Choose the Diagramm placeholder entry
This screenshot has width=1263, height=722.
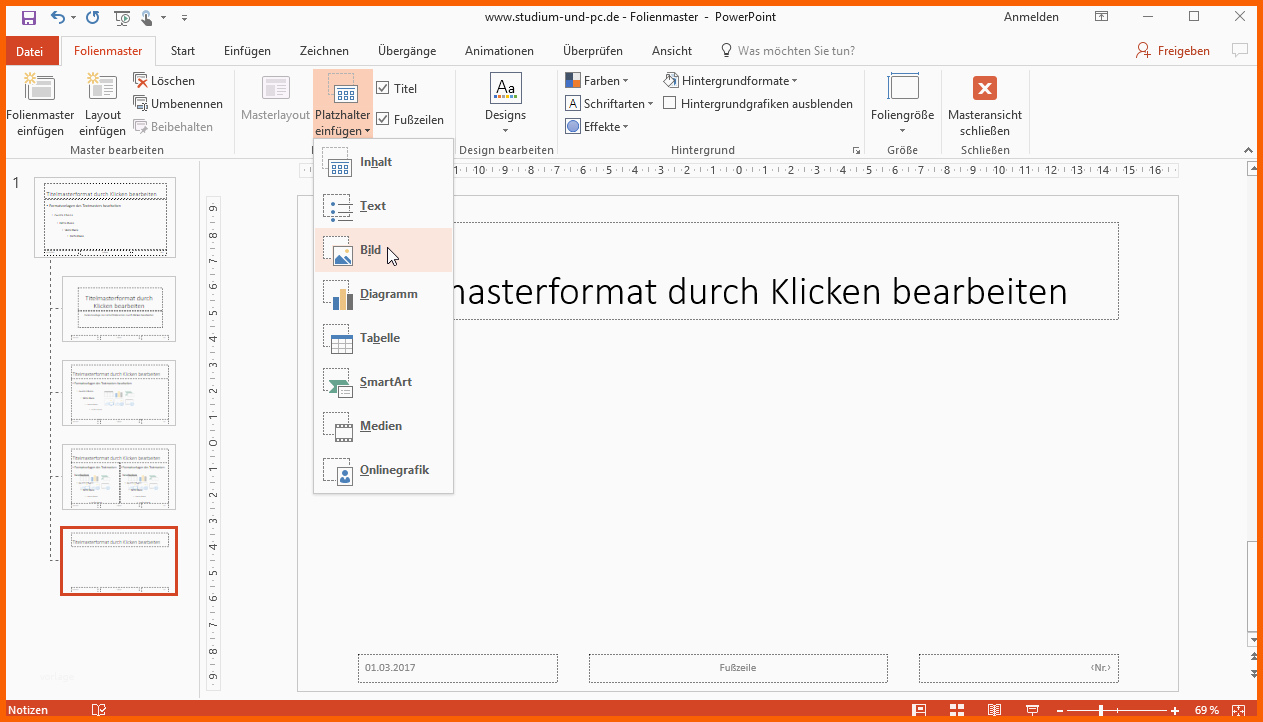pos(383,294)
